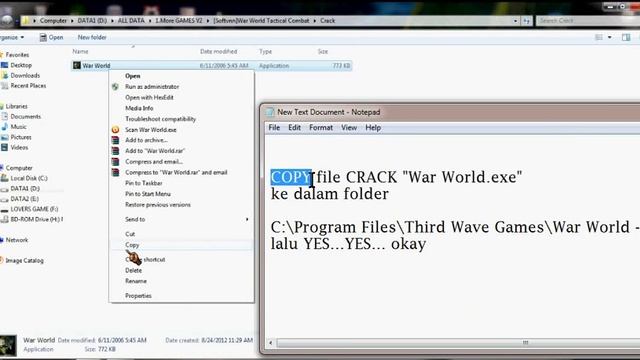Click the antivirus scan icon beside Scan War World.exe
This screenshot has height=360, width=640.
coord(116,130)
